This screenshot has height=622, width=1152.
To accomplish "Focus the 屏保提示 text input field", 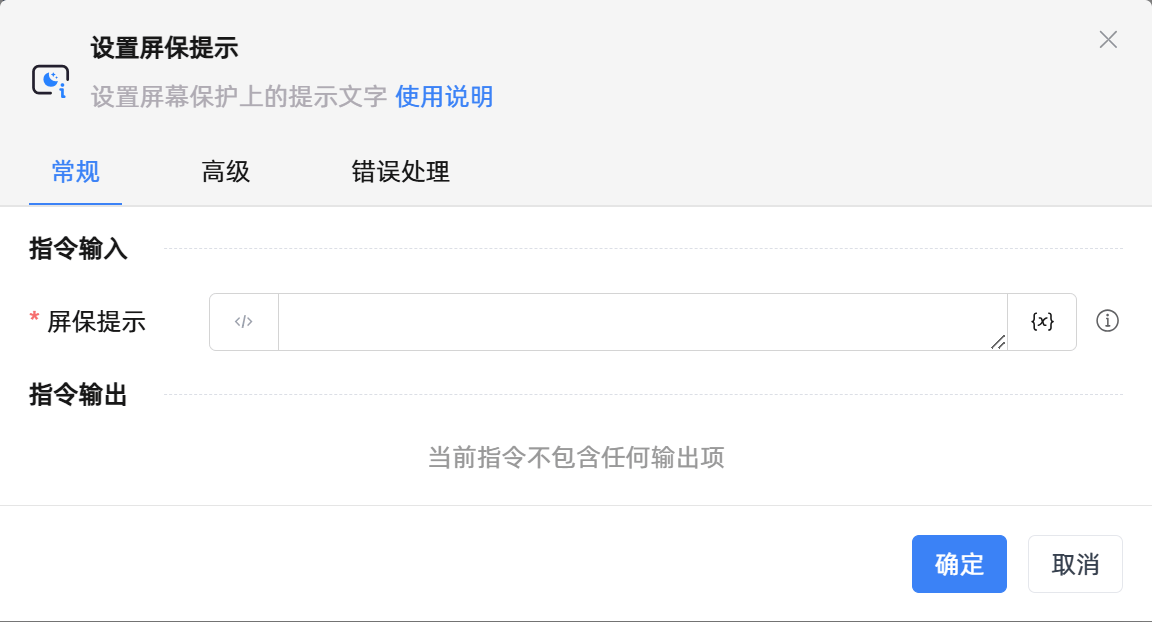I will coord(640,321).
